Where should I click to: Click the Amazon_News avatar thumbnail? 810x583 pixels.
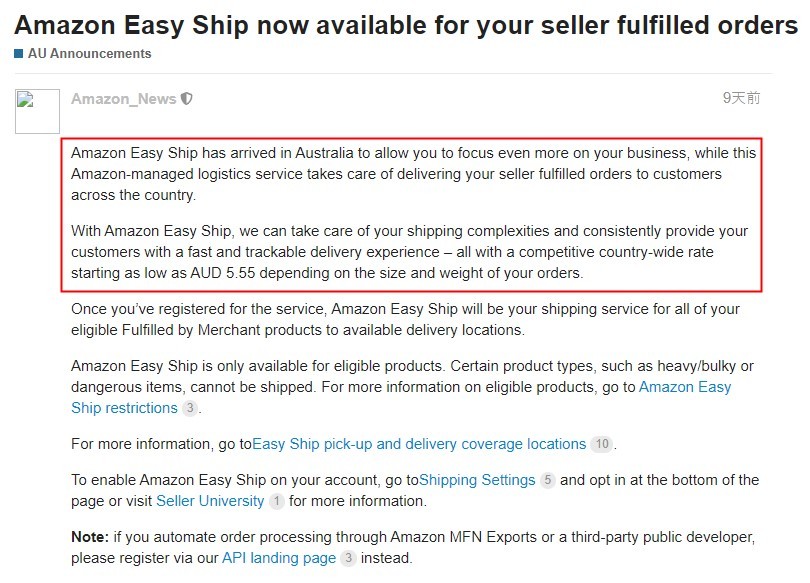pyautogui.click(x=40, y=110)
